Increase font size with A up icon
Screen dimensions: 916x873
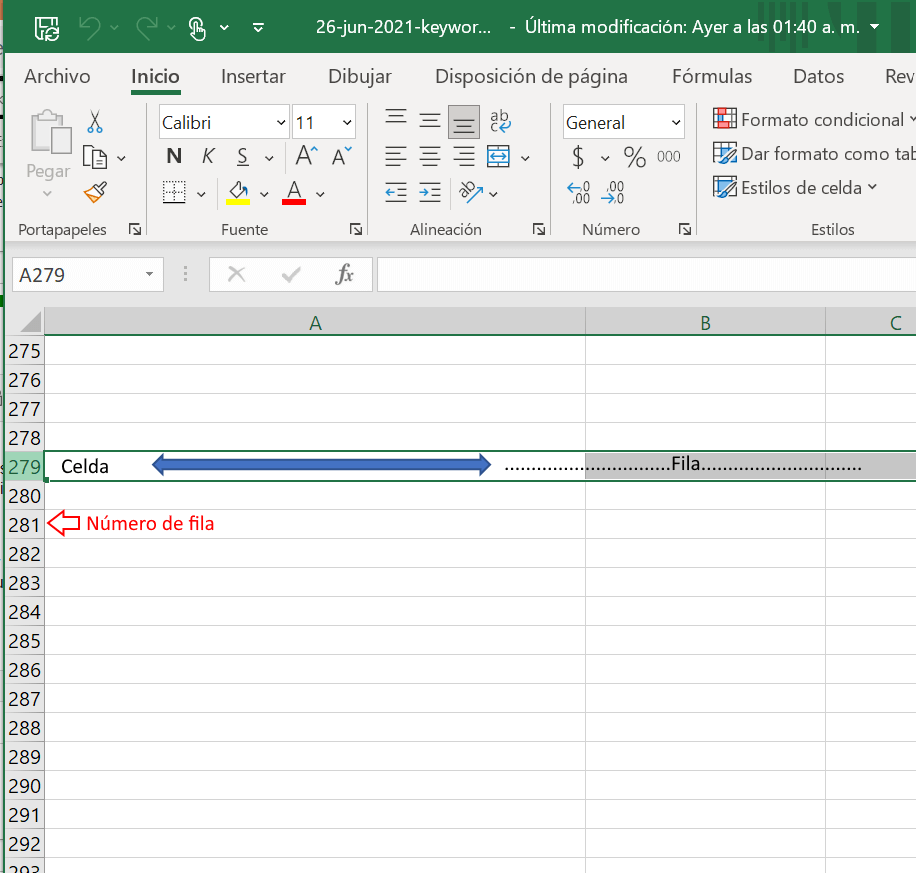point(306,155)
